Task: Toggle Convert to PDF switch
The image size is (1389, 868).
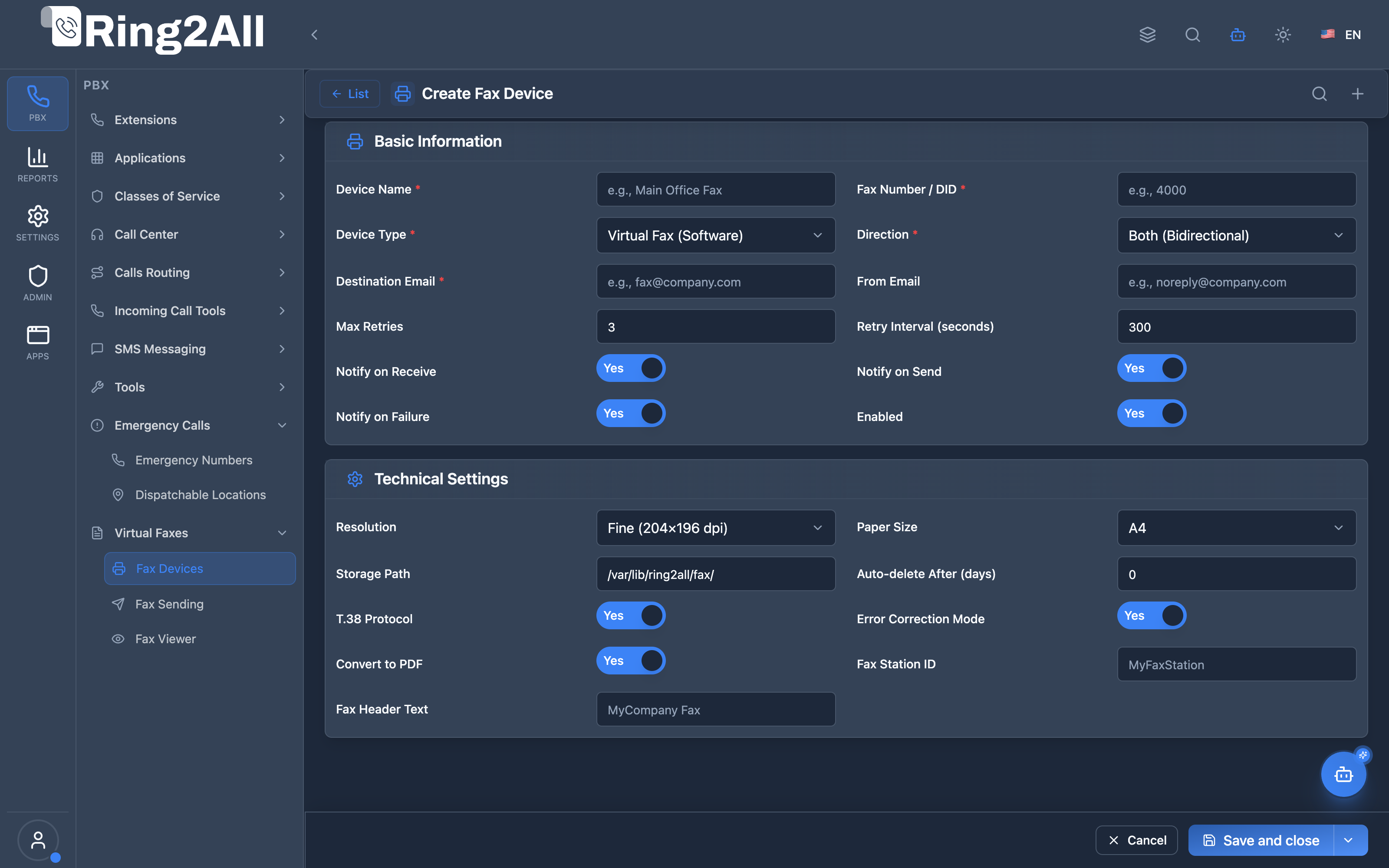Action: (631, 661)
